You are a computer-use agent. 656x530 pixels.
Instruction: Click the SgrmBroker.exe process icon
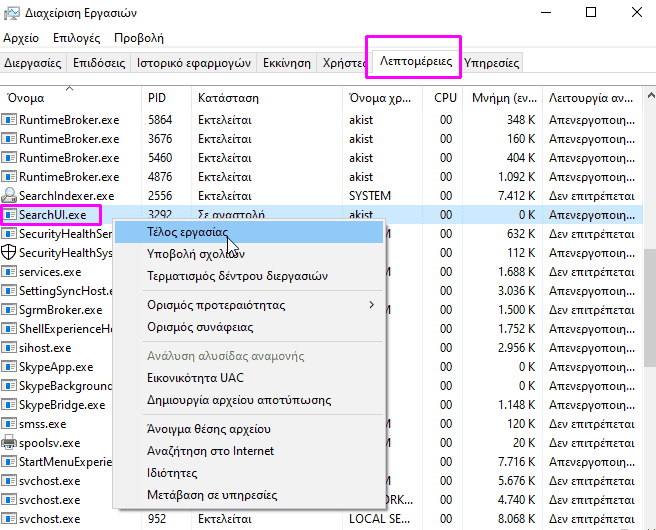[x=9, y=310]
